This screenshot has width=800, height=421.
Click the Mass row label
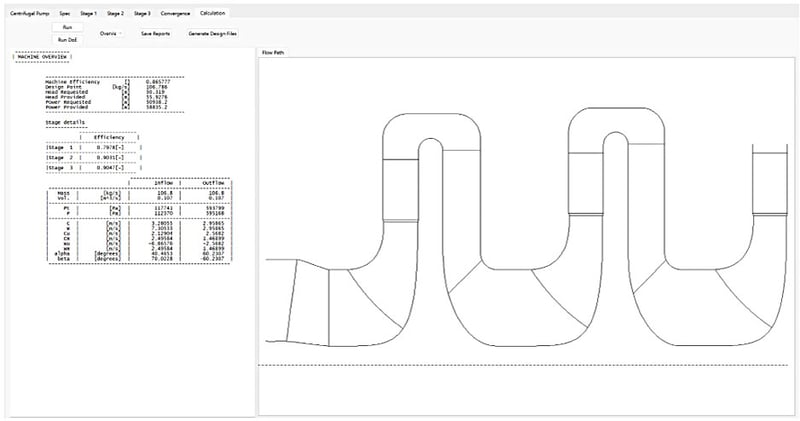click(63, 193)
